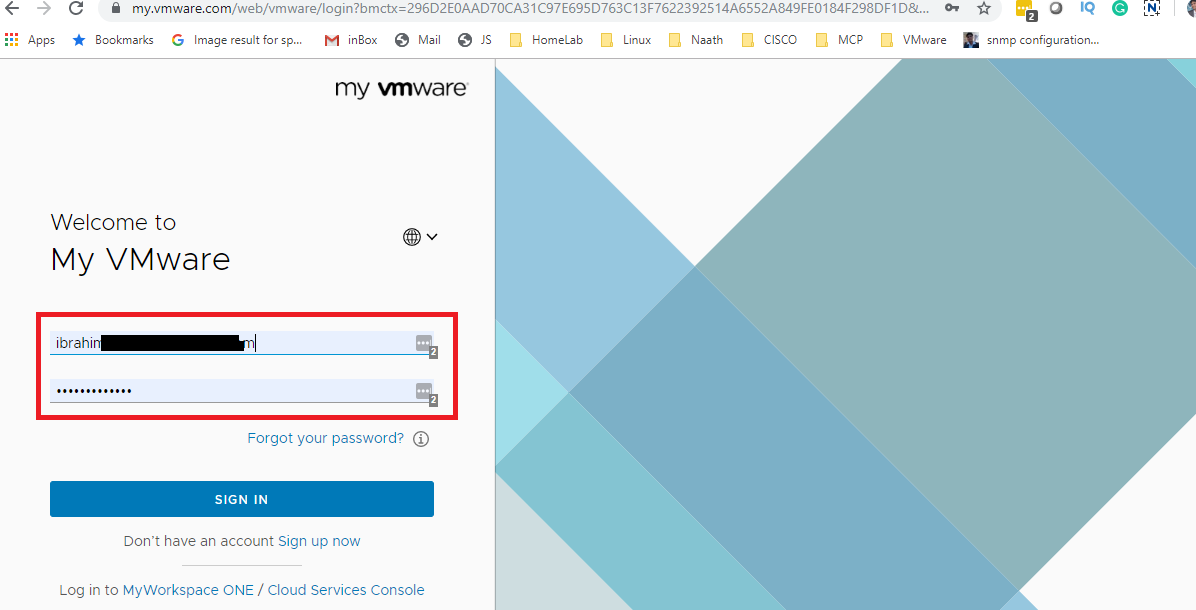Expand the CISCO bookmarks folder
Image resolution: width=1196 pixels, height=610 pixels.
(780, 39)
